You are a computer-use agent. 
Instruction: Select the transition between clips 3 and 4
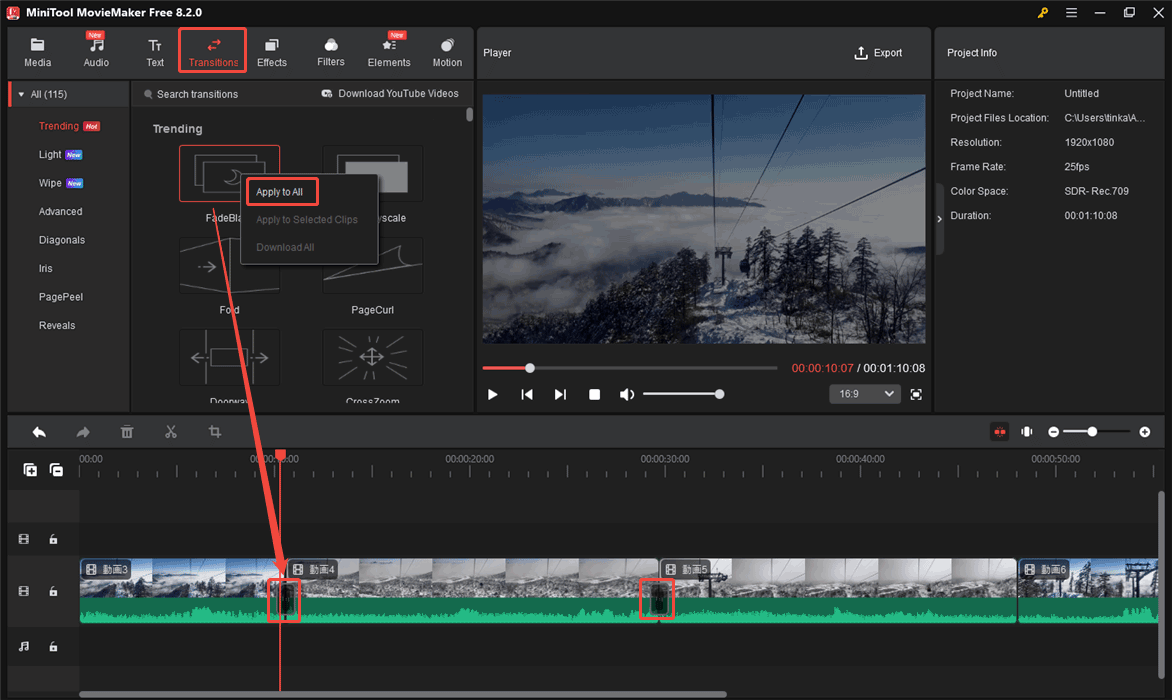tap(284, 600)
